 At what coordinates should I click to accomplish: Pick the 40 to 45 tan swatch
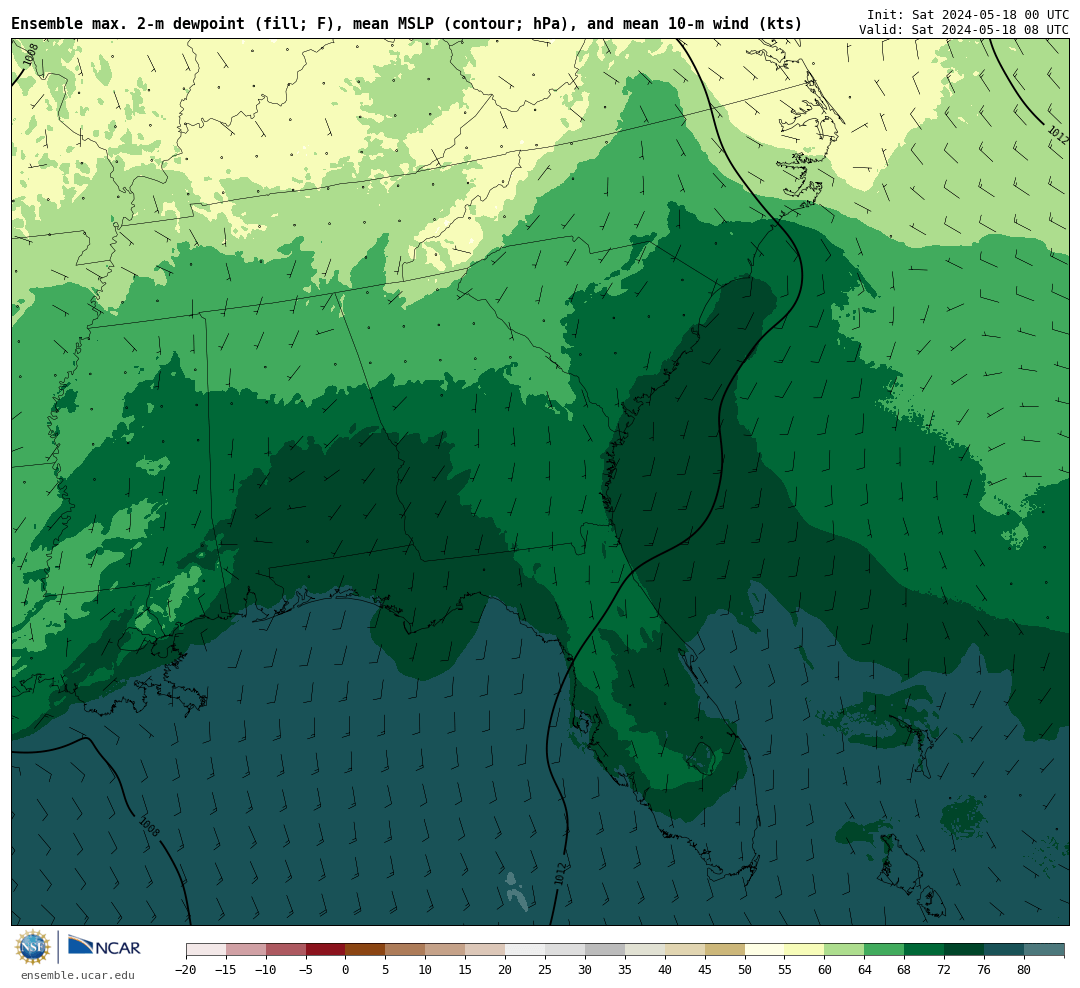[685, 950]
